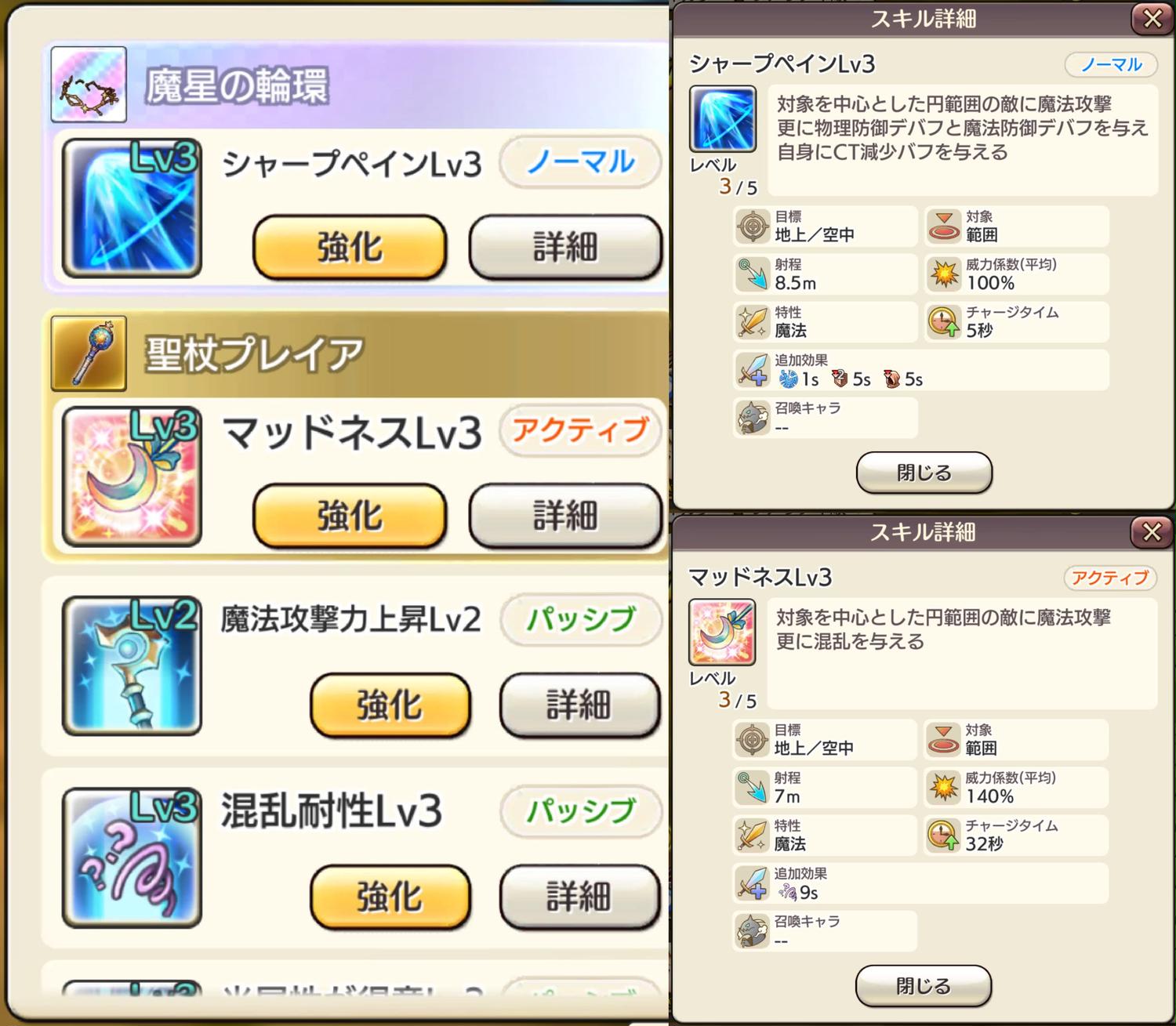Viewport: 1176px width, 1026px height.
Task: Close bottom スキル詳細 window with X
Action: coord(1152,532)
